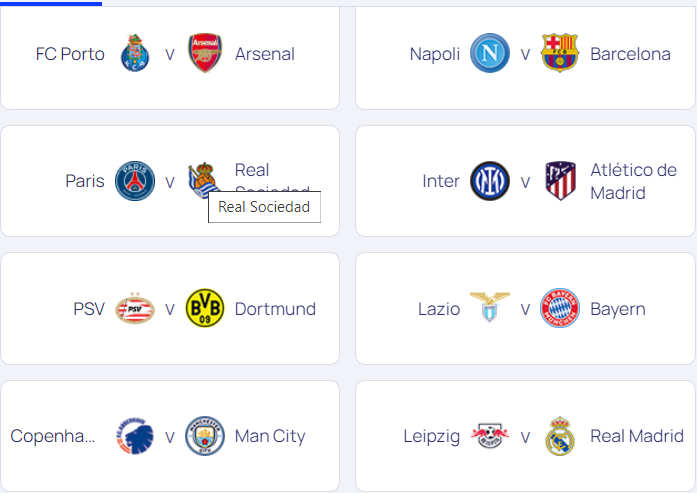The height and width of the screenshot is (493, 697).
Task: Open the Paris Saint-Germain crest
Action: (x=135, y=181)
